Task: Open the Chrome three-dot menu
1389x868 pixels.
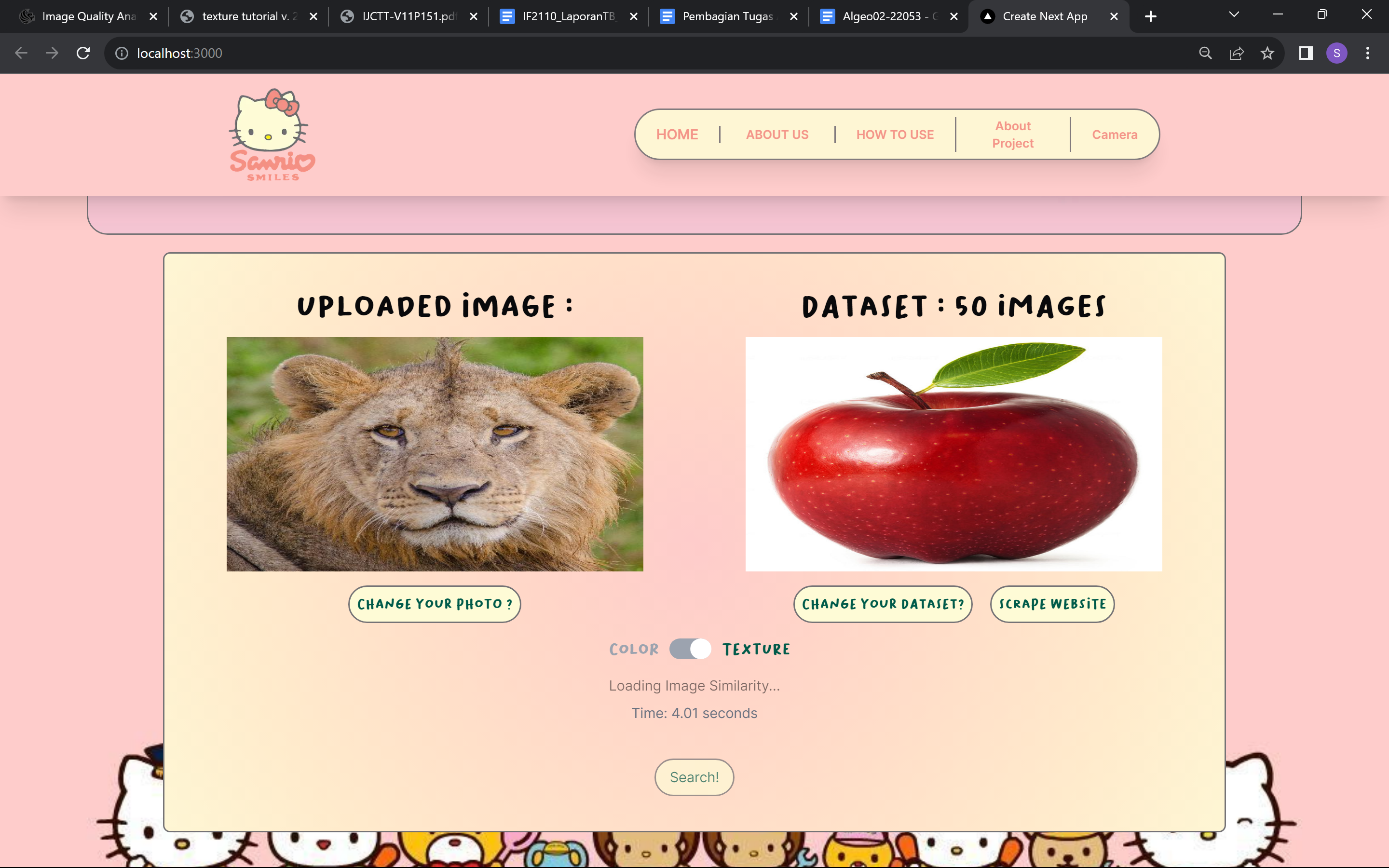Action: 1368,54
